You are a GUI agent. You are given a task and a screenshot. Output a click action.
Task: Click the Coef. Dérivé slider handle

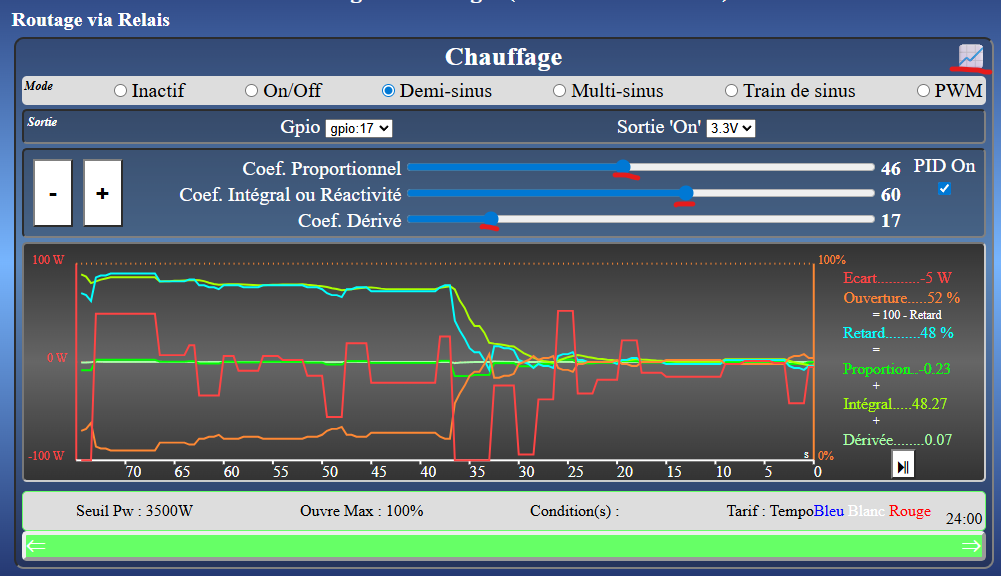tap(490, 219)
